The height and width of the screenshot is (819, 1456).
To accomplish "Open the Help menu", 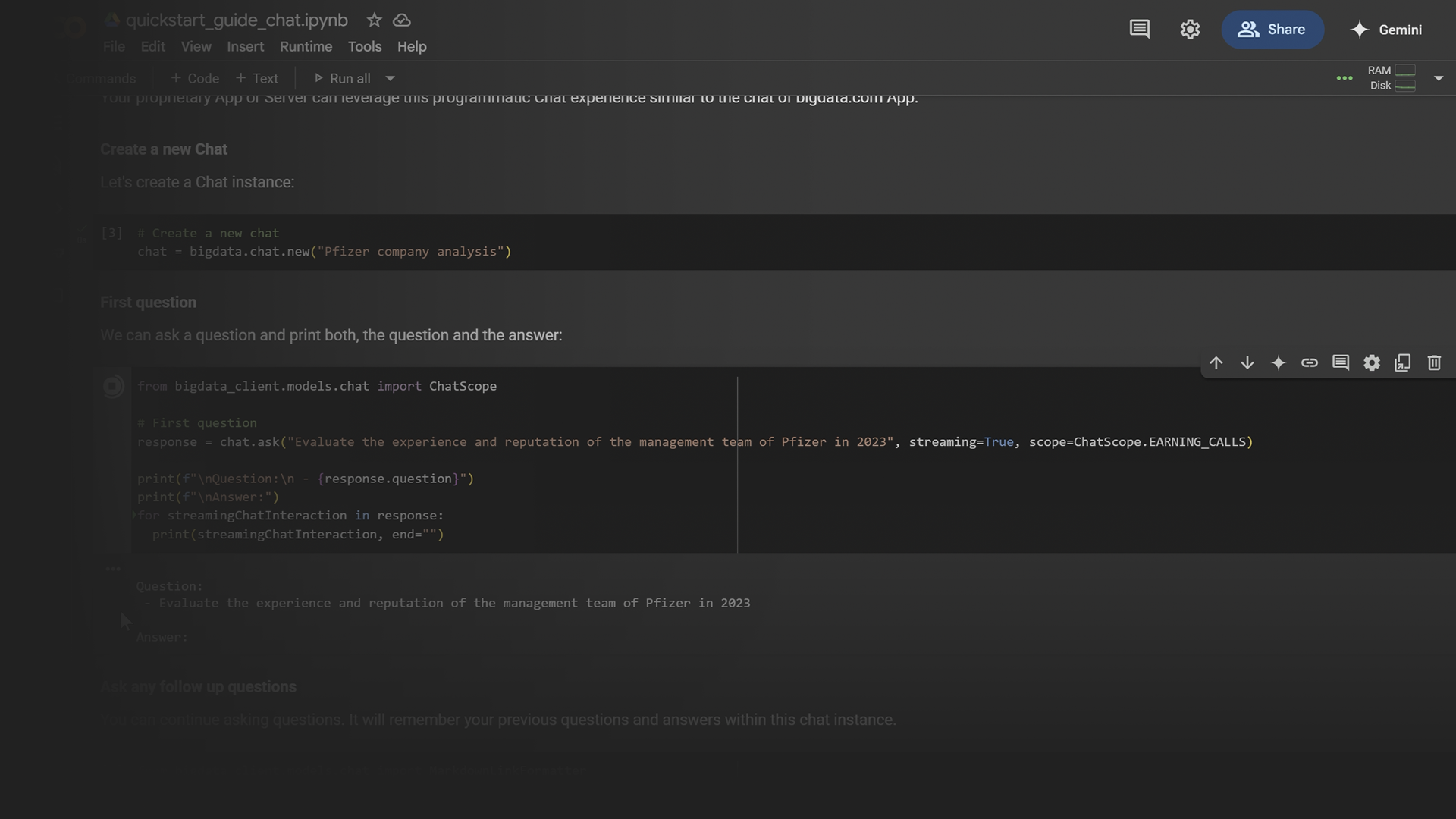I will [412, 47].
